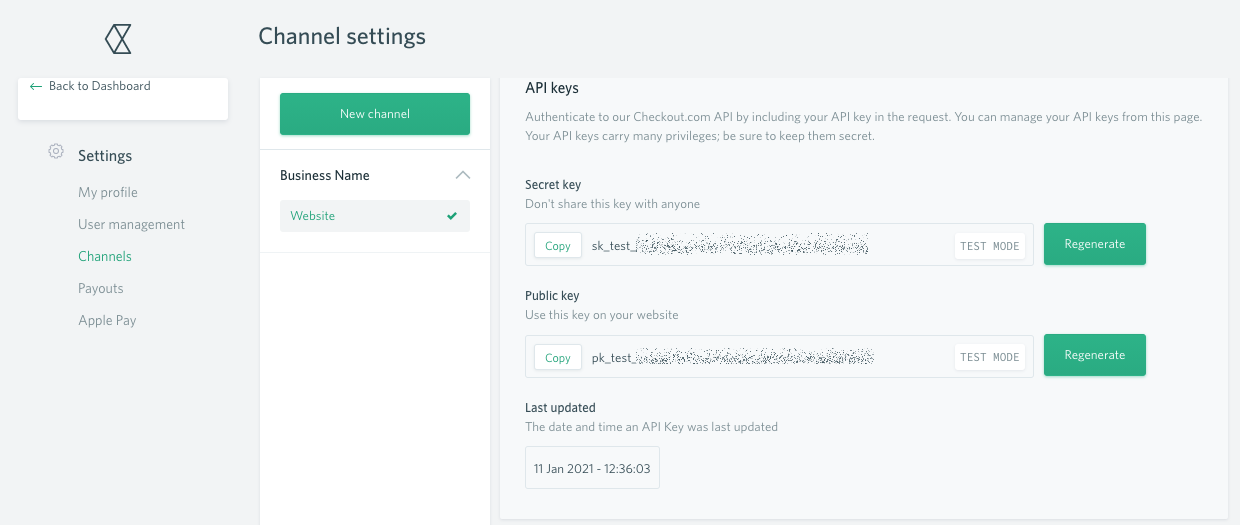Click Back to Dashboard link
This screenshot has height=525, width=1240.
click(x=99, y=86)
